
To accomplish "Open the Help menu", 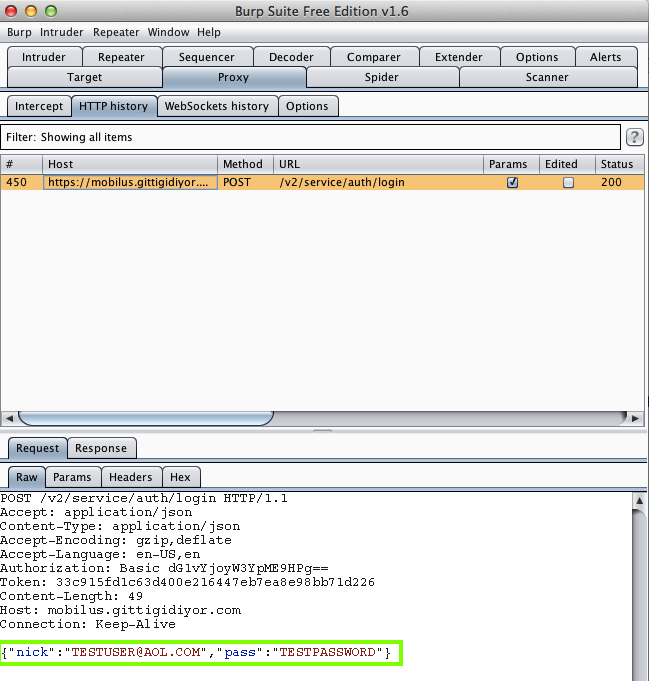I will tap(209, 33).
